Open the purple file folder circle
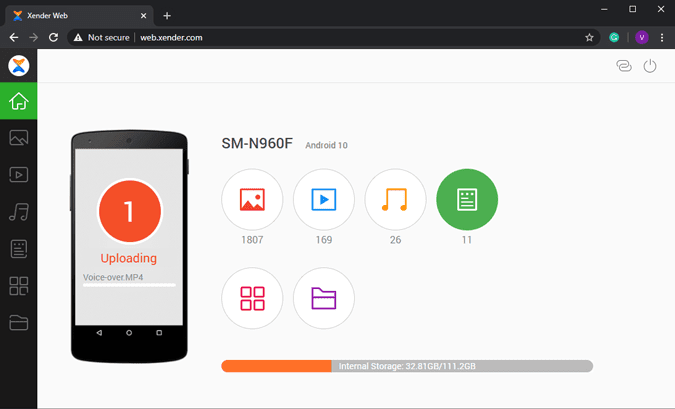 [x=324, y=298]
